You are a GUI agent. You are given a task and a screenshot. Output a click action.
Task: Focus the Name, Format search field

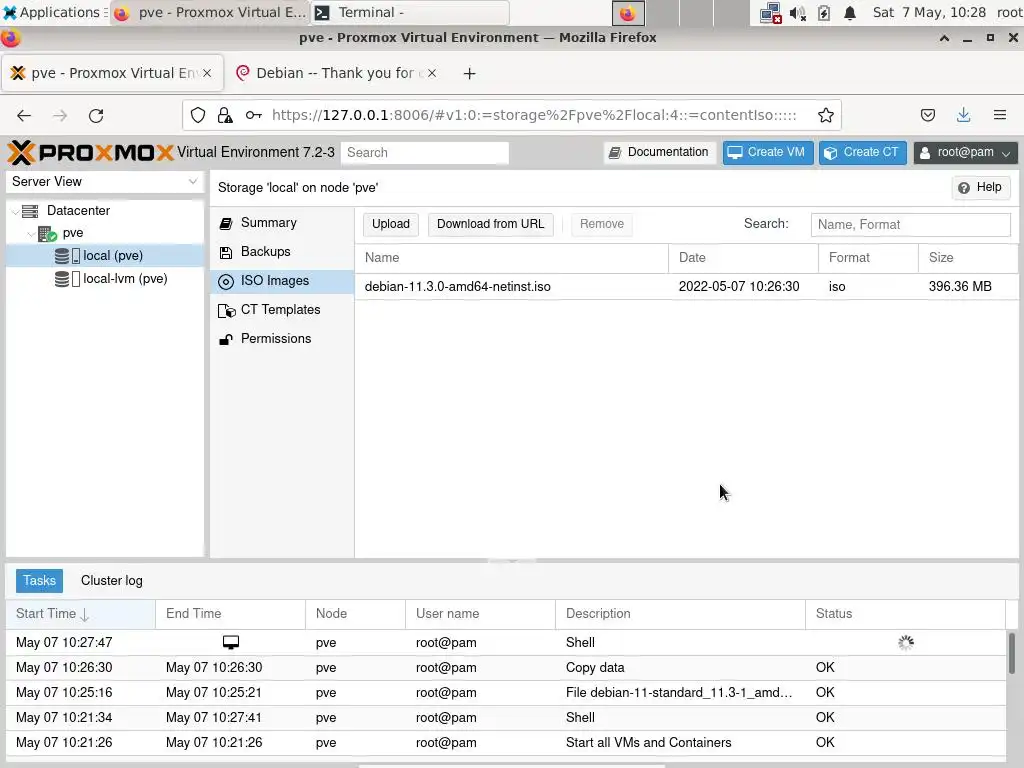(910, 225)
